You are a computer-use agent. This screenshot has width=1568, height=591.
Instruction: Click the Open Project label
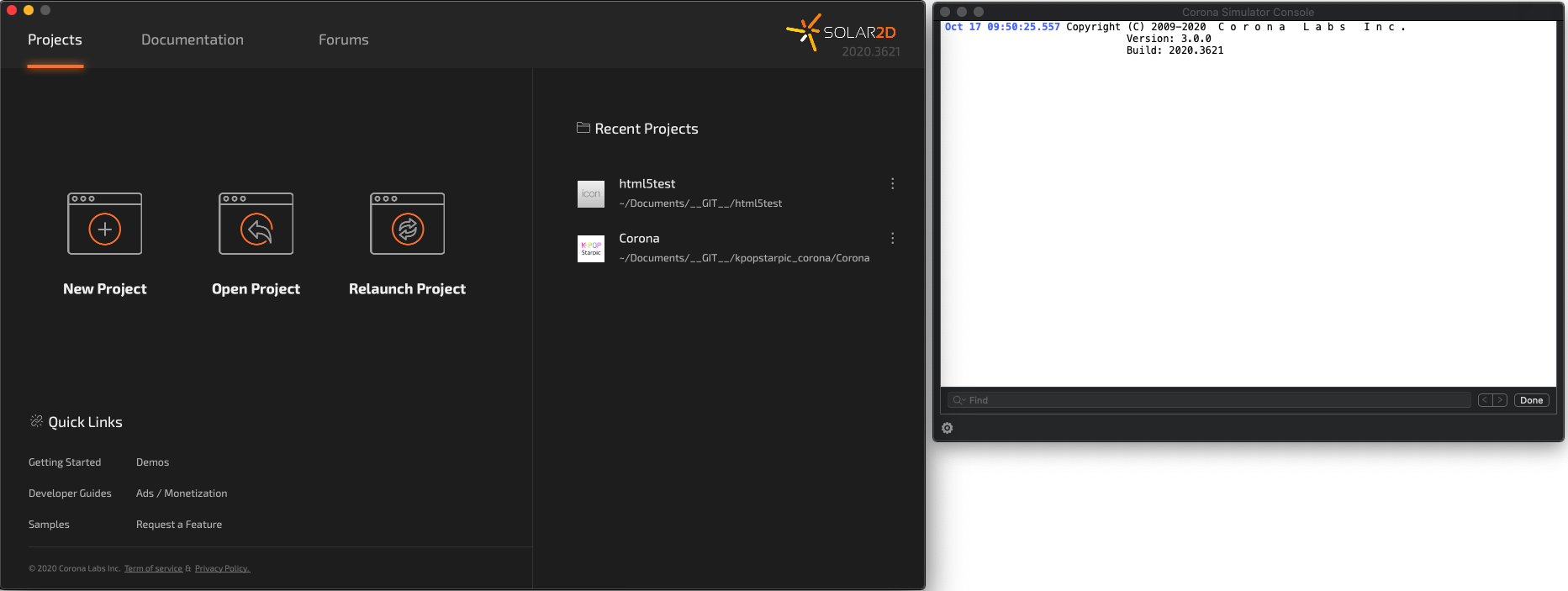(x=256, y=288)
